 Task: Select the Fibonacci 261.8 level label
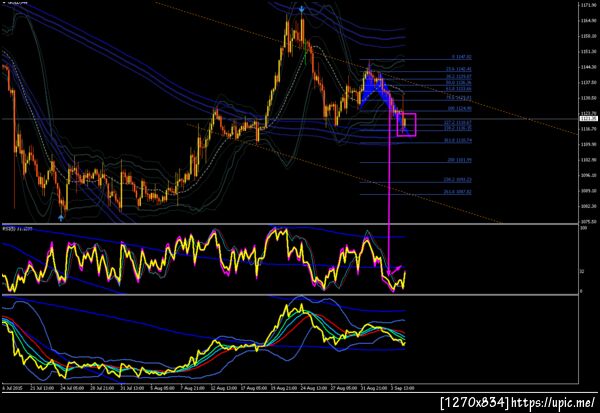click(x=458, y=192)
